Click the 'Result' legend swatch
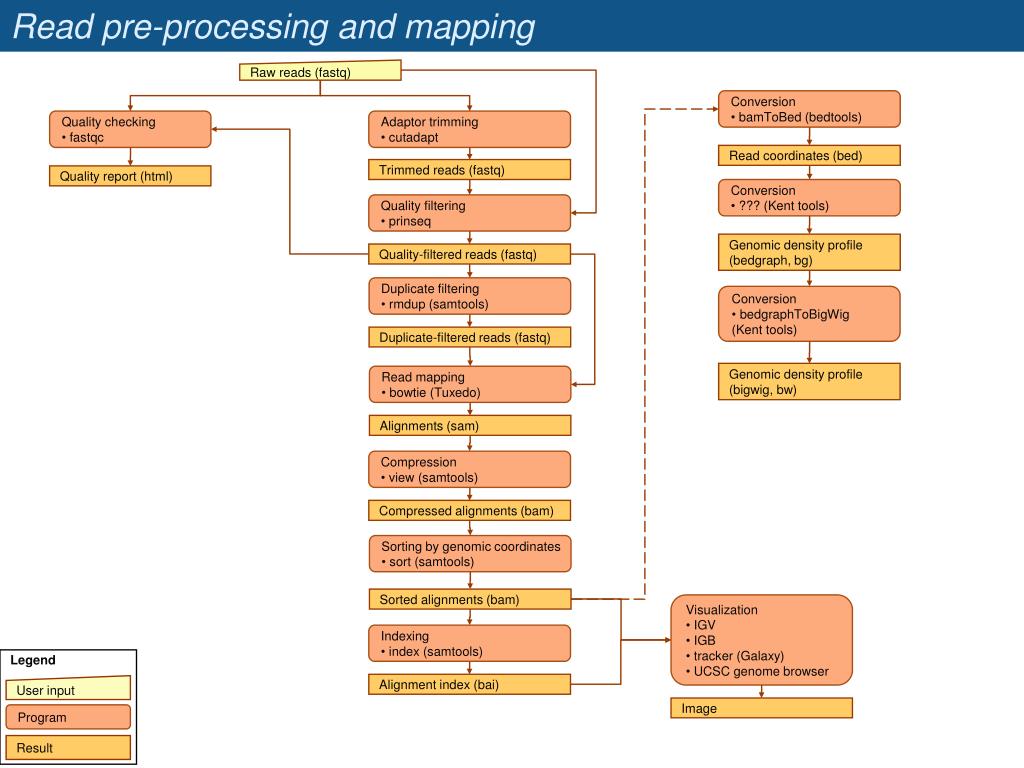Viewport: 1024px width, 768px height. pyautogui.click(x=69, y=748)
